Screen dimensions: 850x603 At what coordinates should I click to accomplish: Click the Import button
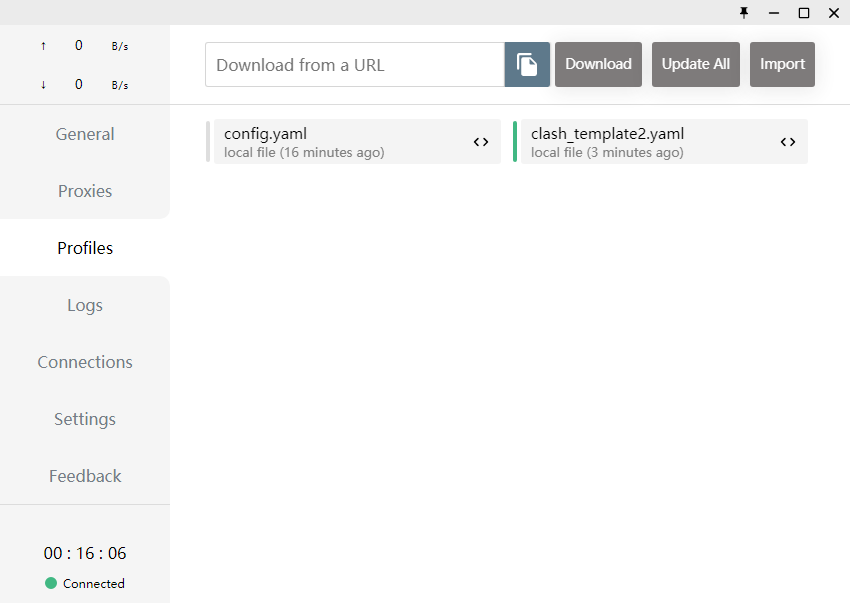[782, 64]
